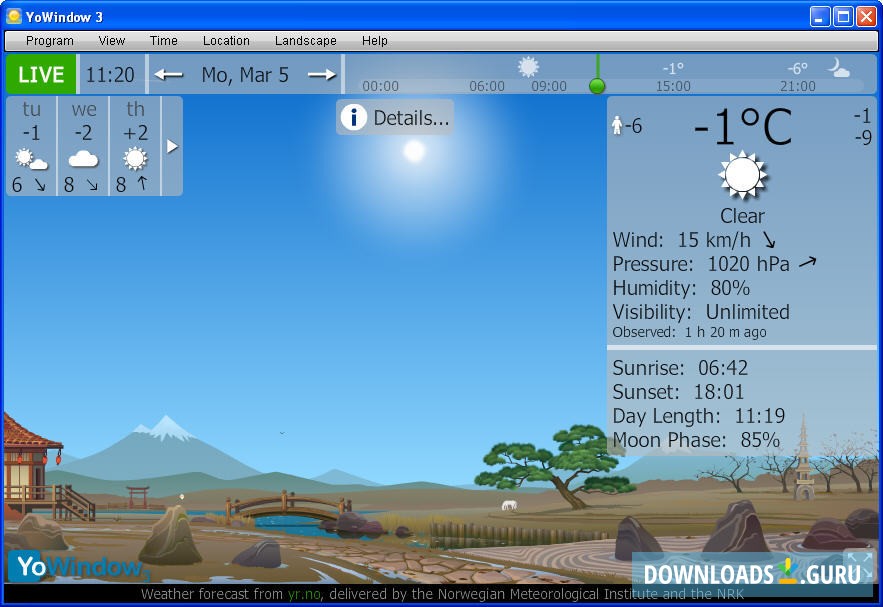The image size is (883, 607).
Task: Click the YoWindow title bar app icon
Action: [x=14, y=16]
